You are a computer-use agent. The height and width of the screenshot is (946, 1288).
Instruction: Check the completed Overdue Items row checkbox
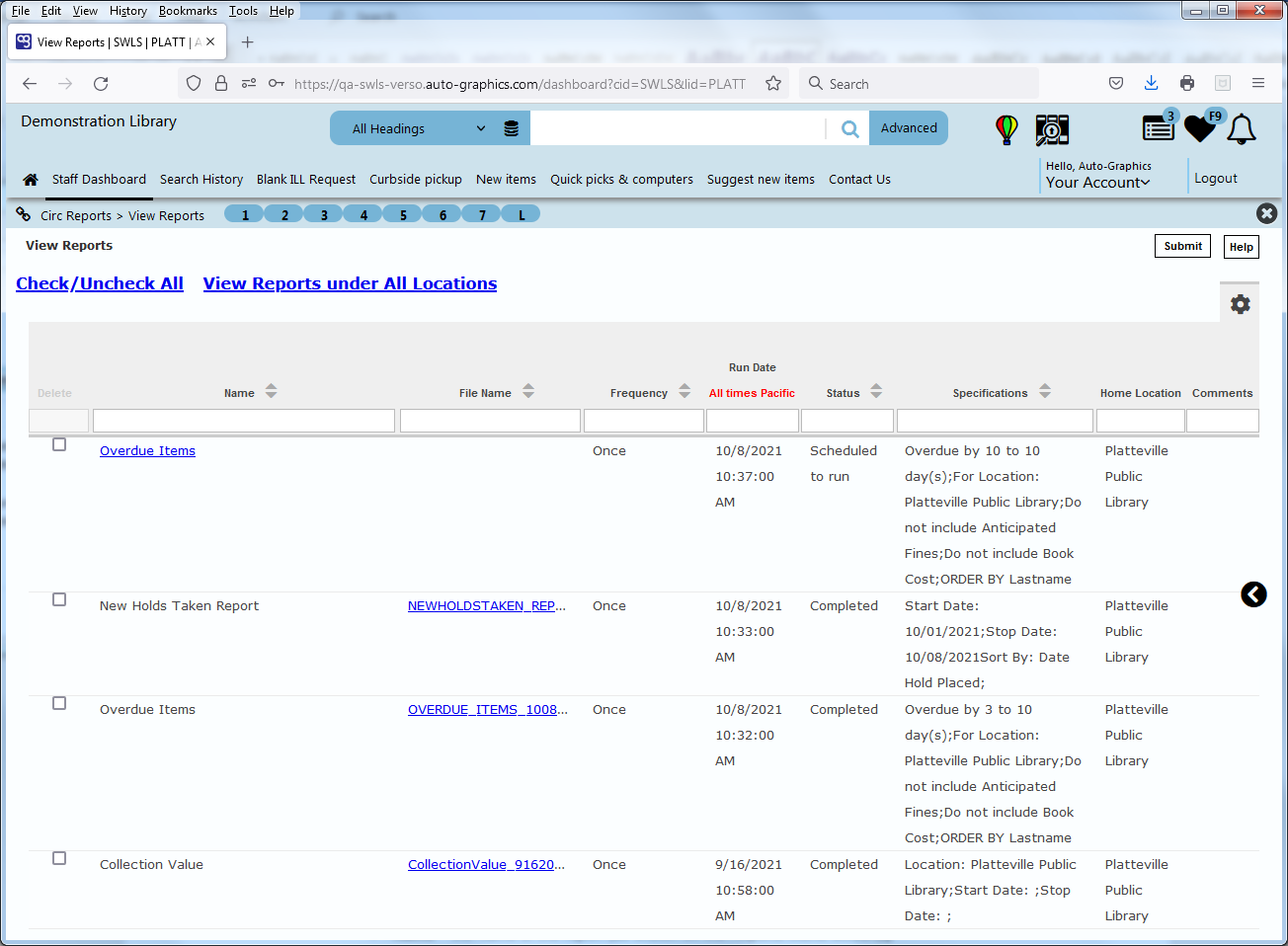[x=59, y=704]
